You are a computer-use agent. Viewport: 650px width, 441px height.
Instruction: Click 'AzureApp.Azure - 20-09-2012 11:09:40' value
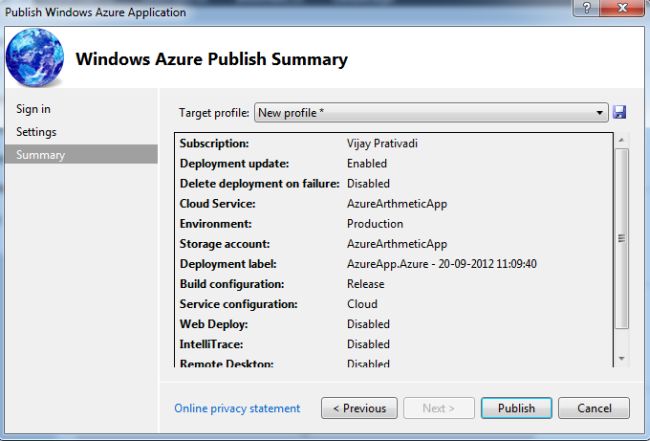tap(442, 264)
